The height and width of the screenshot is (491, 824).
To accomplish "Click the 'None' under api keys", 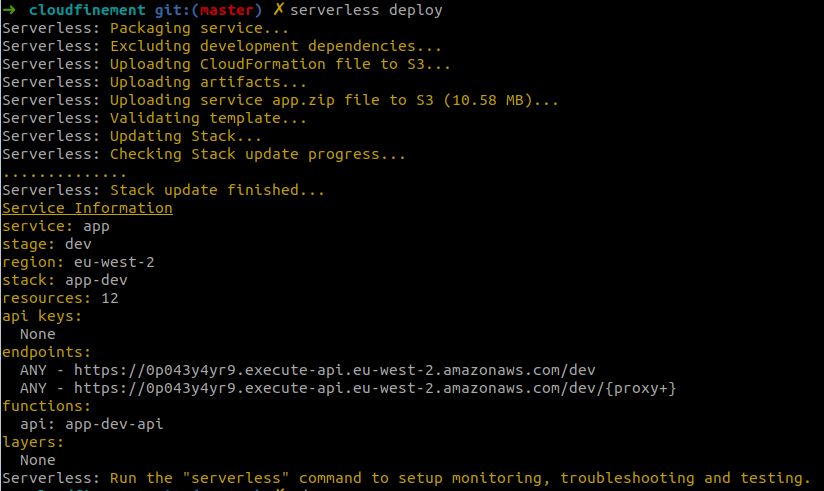I will [x=38, y=334].
